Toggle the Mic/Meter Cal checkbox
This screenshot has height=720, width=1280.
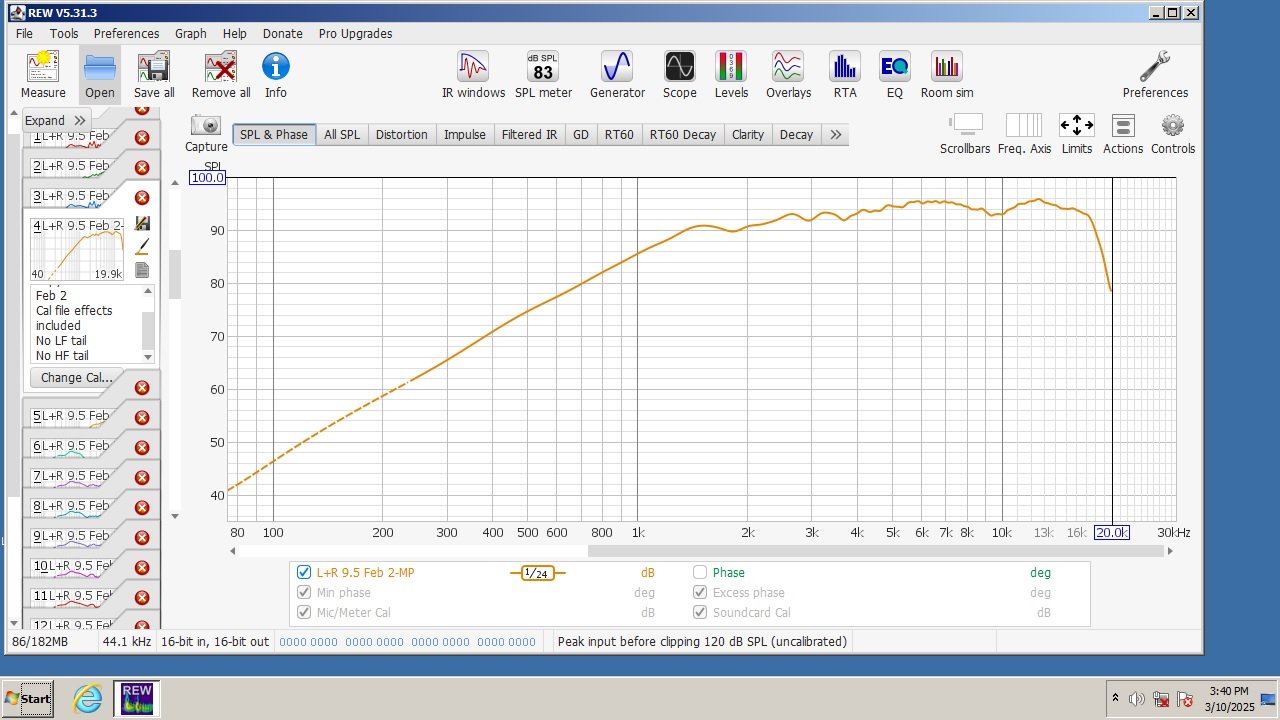(304, 613)
